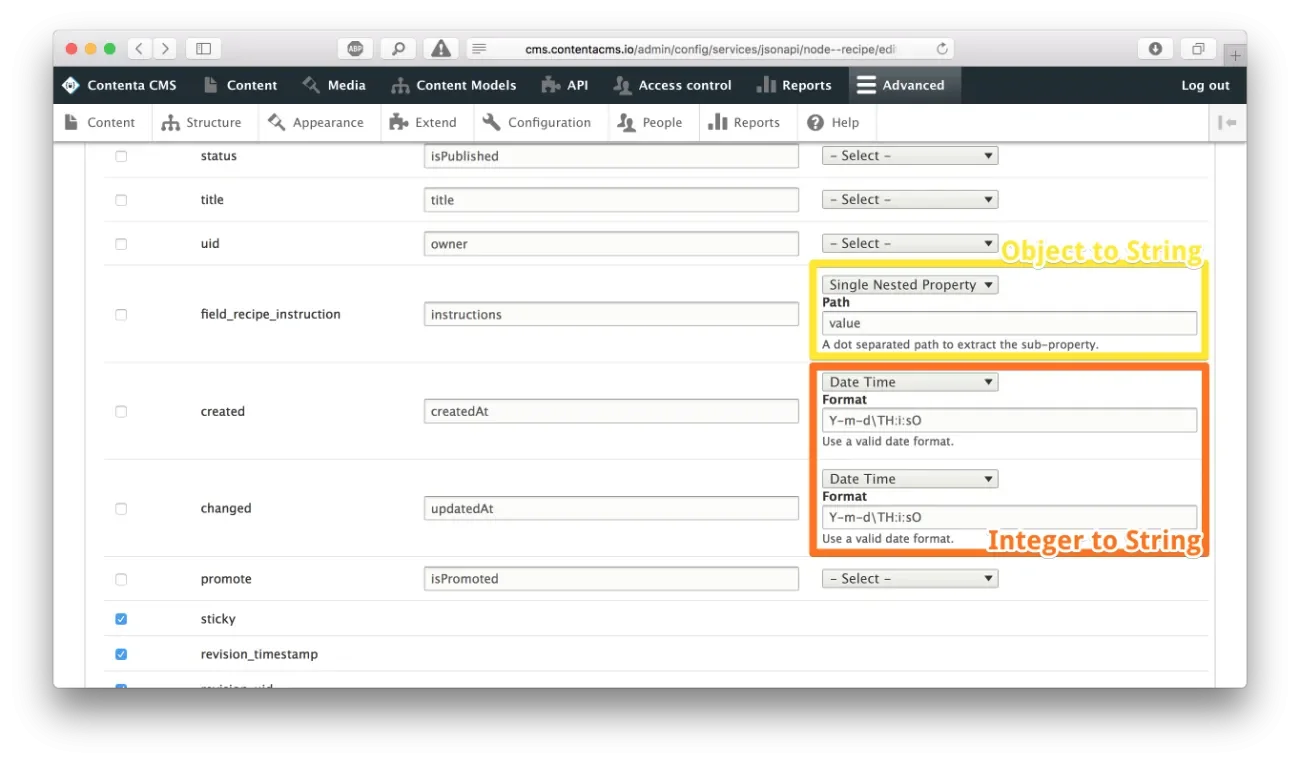Uncheck the revision_timestamp checkbox
1300x764 pixels.
pyautogui.click(x=121, y=654)
